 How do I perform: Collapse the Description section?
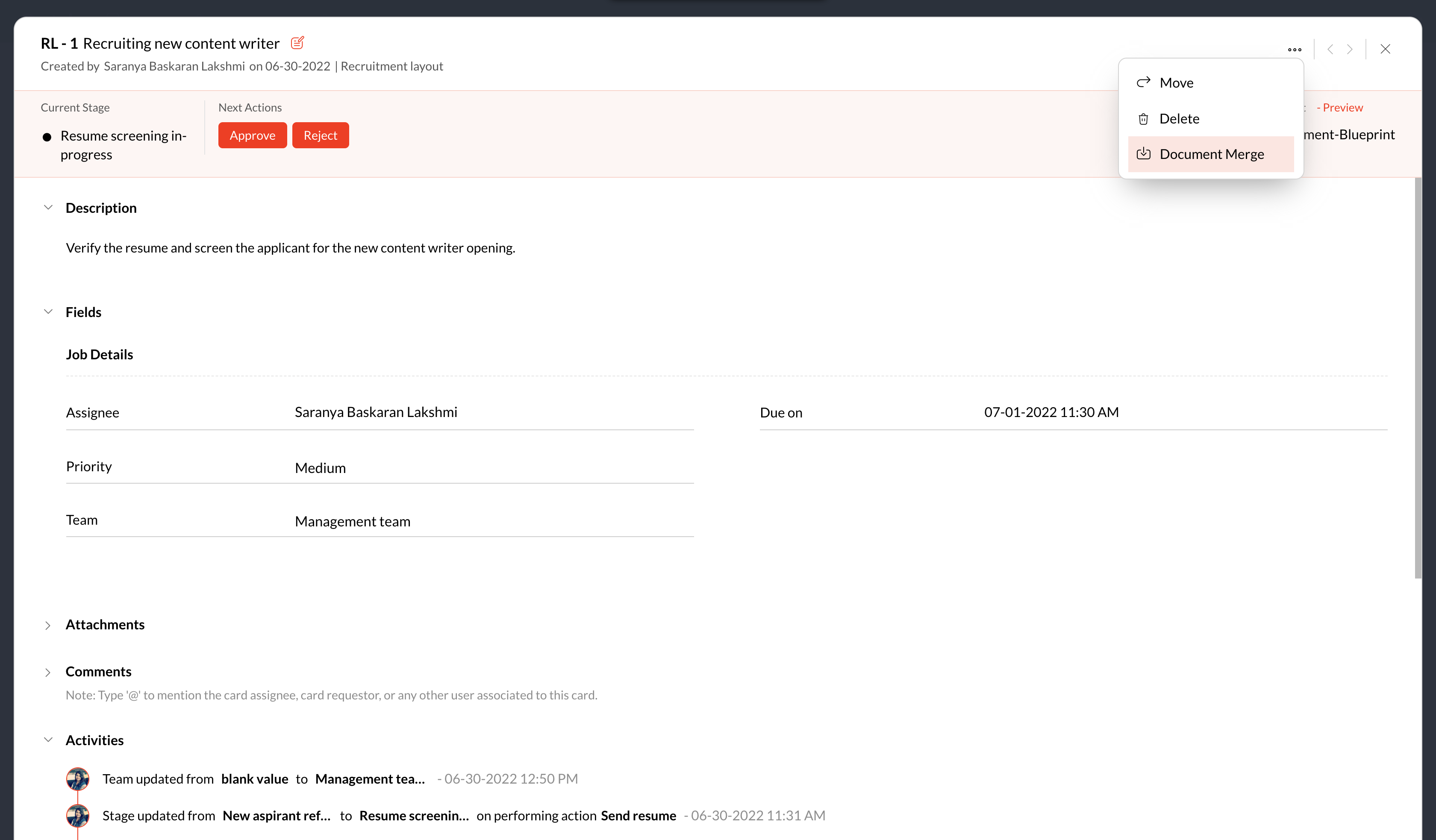[x=48, y=208]
